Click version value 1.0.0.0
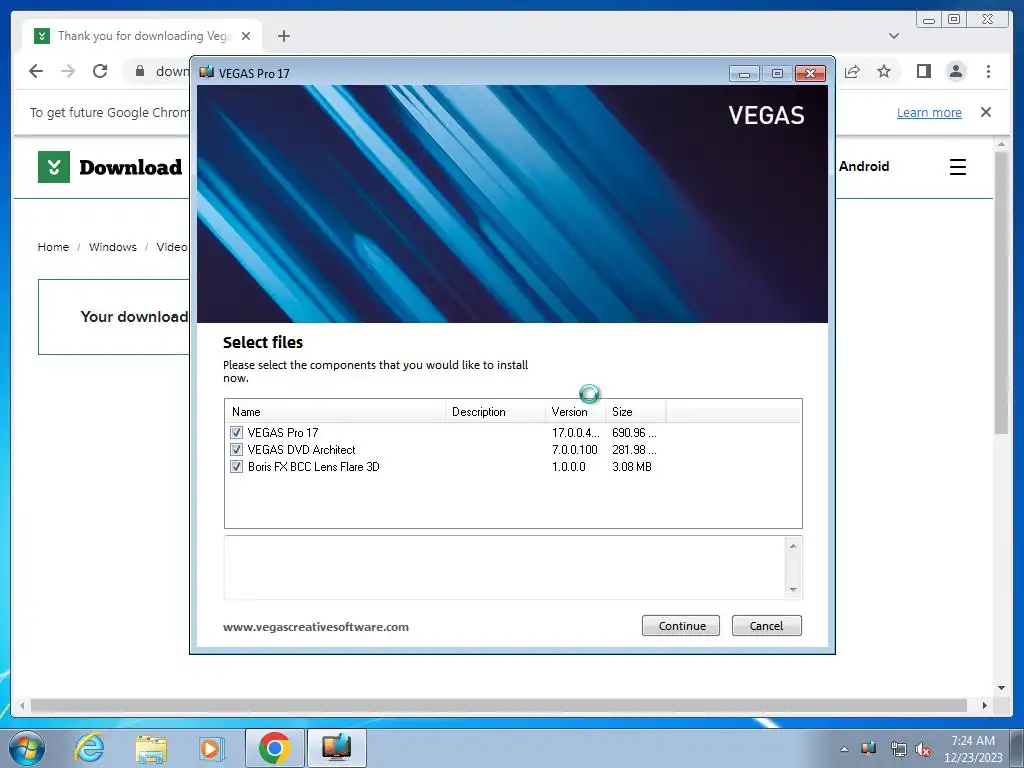 click(x=569, y=466)
